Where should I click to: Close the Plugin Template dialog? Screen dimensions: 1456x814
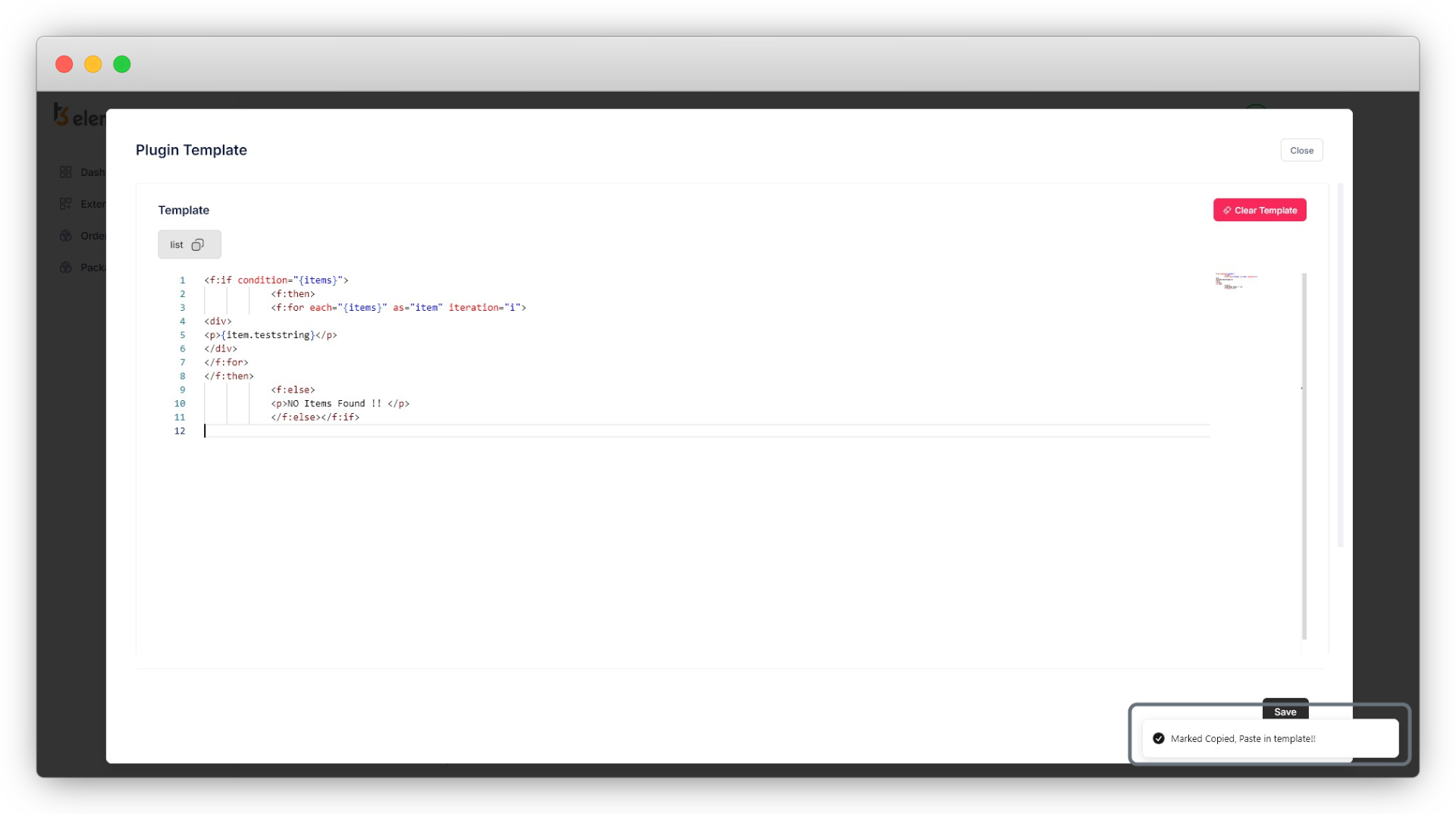tap(1301, 150)
